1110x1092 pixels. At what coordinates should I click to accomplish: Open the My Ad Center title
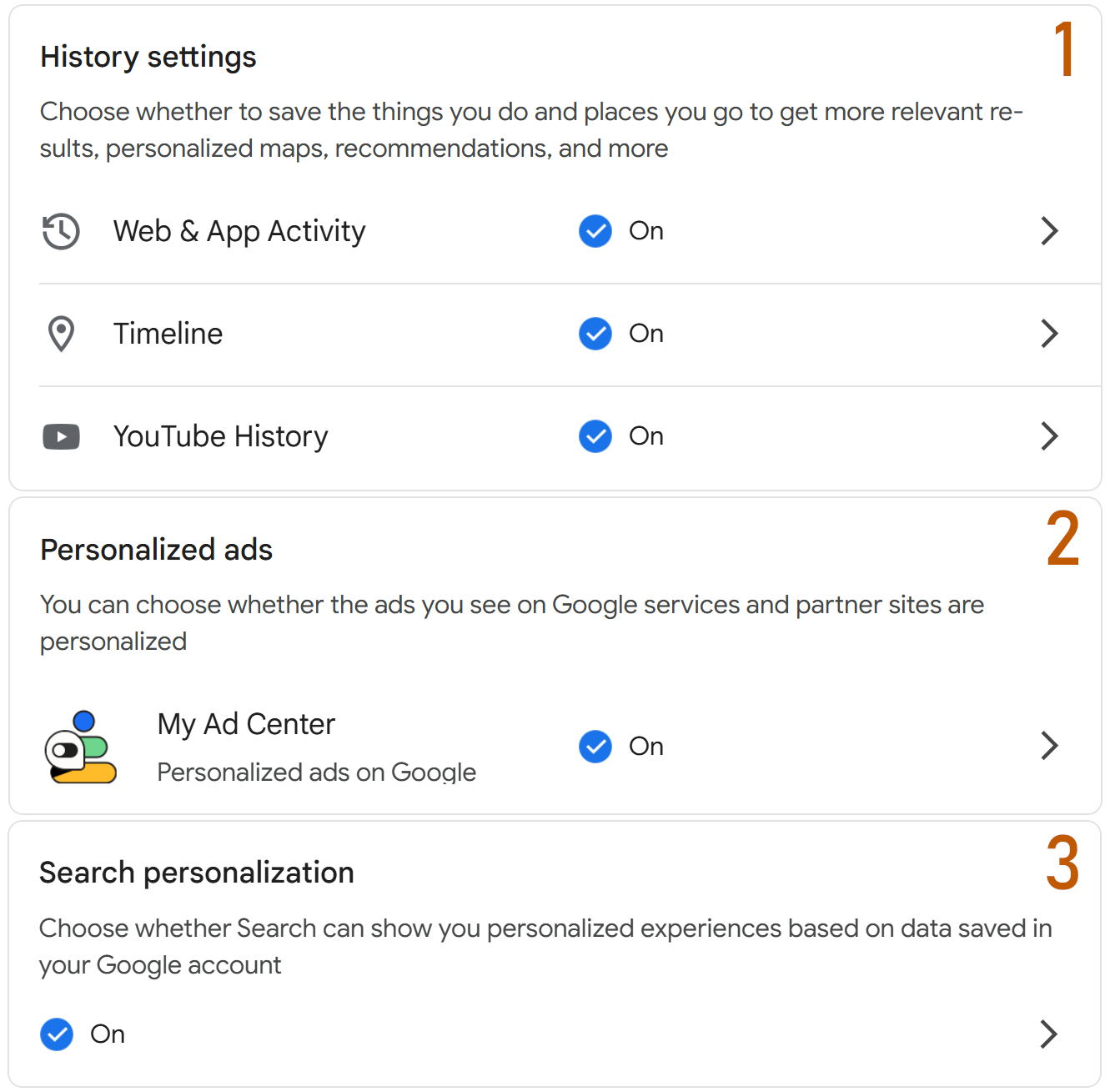(246, 725)
